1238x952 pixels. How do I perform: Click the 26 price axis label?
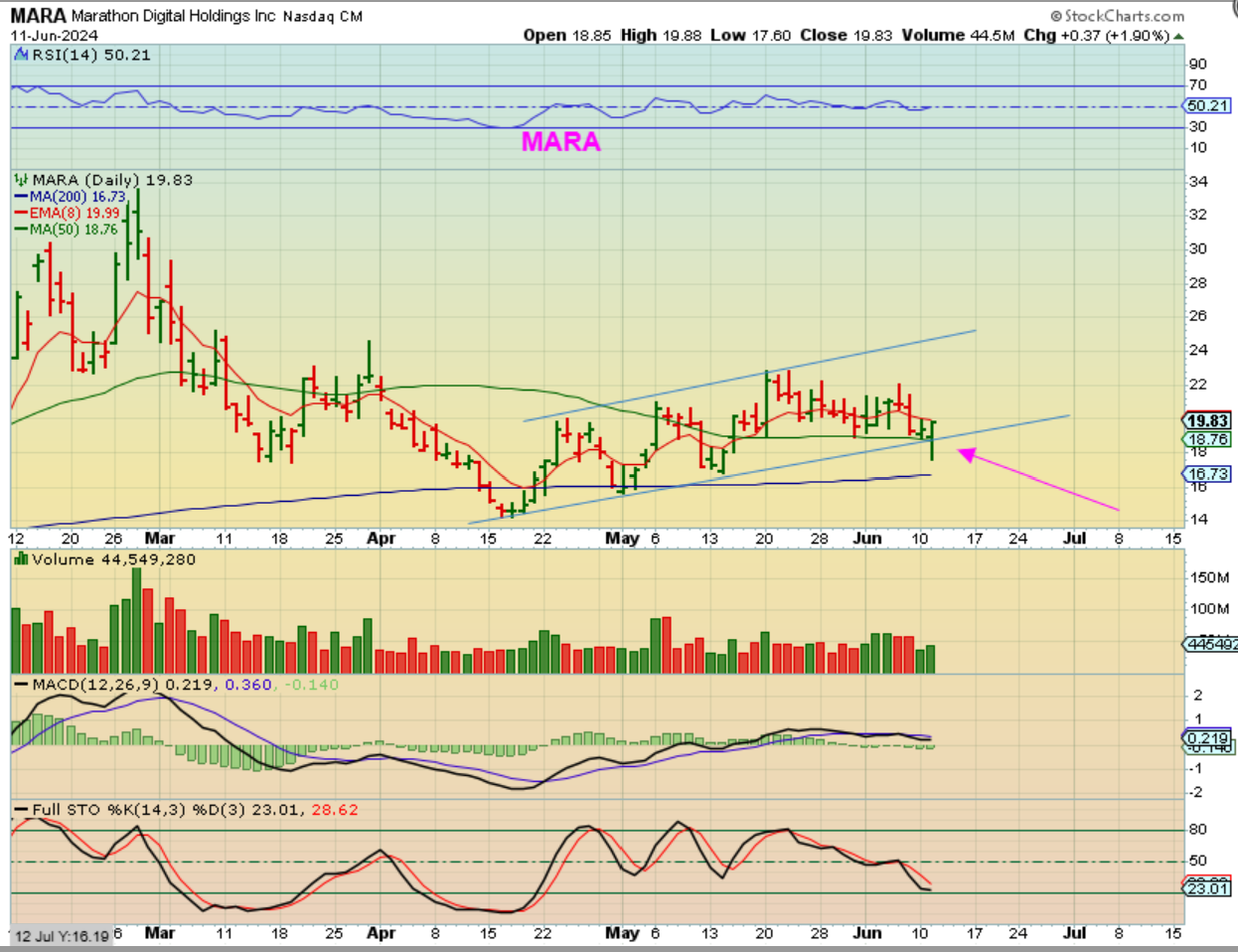tap(1198, 316)
